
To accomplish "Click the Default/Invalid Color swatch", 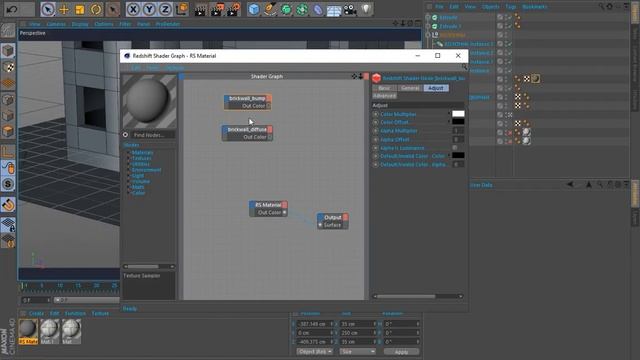I will point(458,156).
